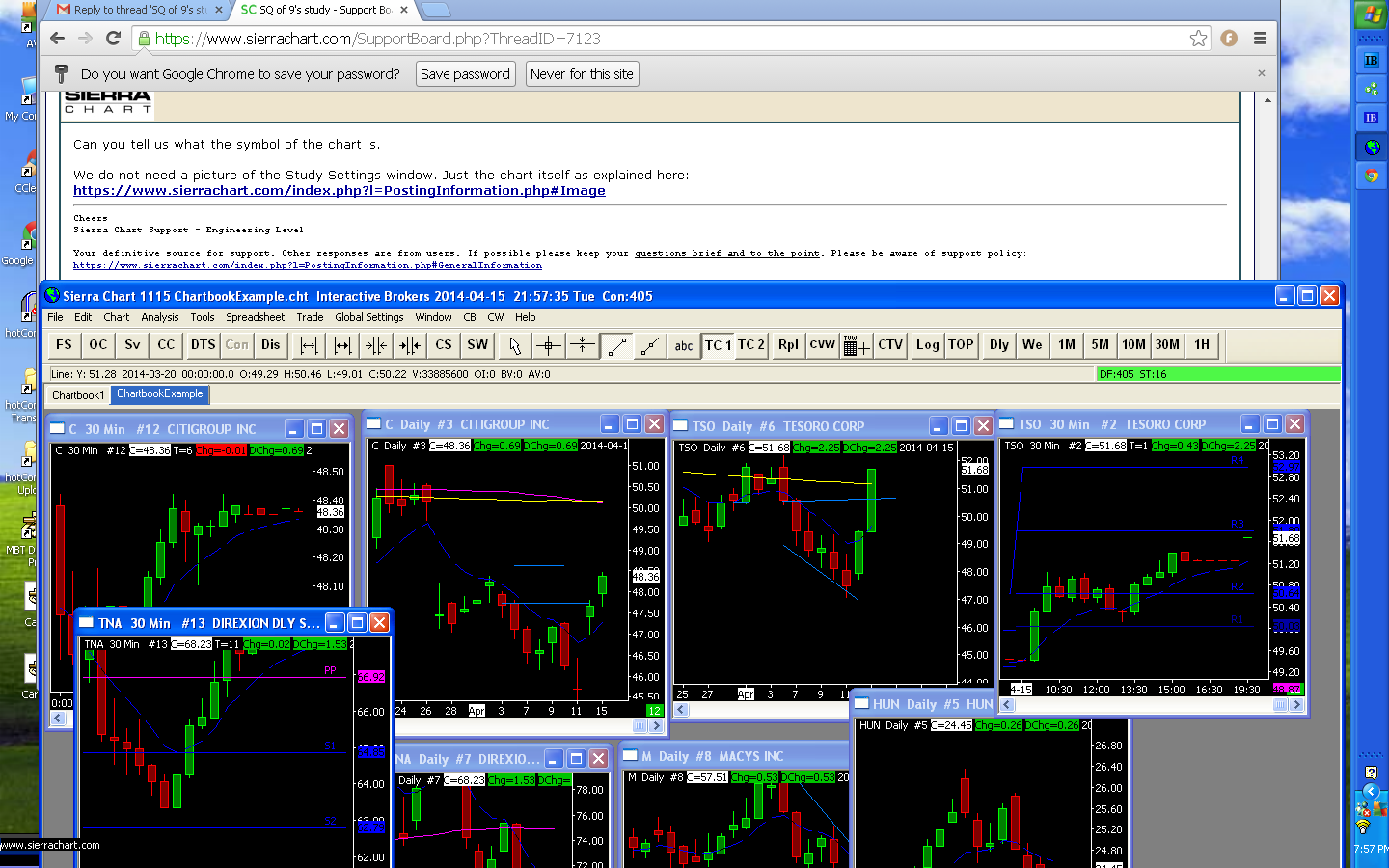This screenshot has width=1389, height=868.
Task: Open the light-blue IB taskbar icon
Action: click(x=1371, y=60)
